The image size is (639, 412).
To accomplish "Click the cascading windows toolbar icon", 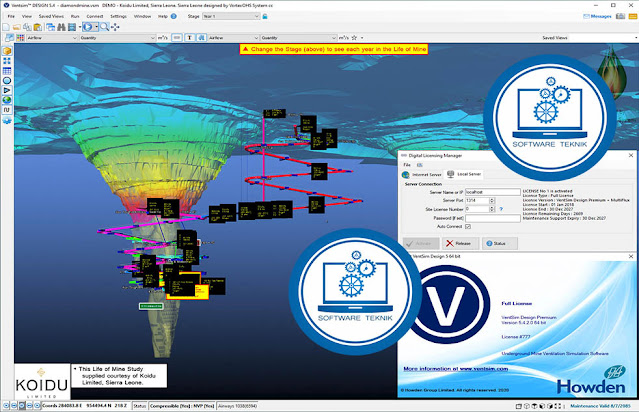I will tap(51, 27).
